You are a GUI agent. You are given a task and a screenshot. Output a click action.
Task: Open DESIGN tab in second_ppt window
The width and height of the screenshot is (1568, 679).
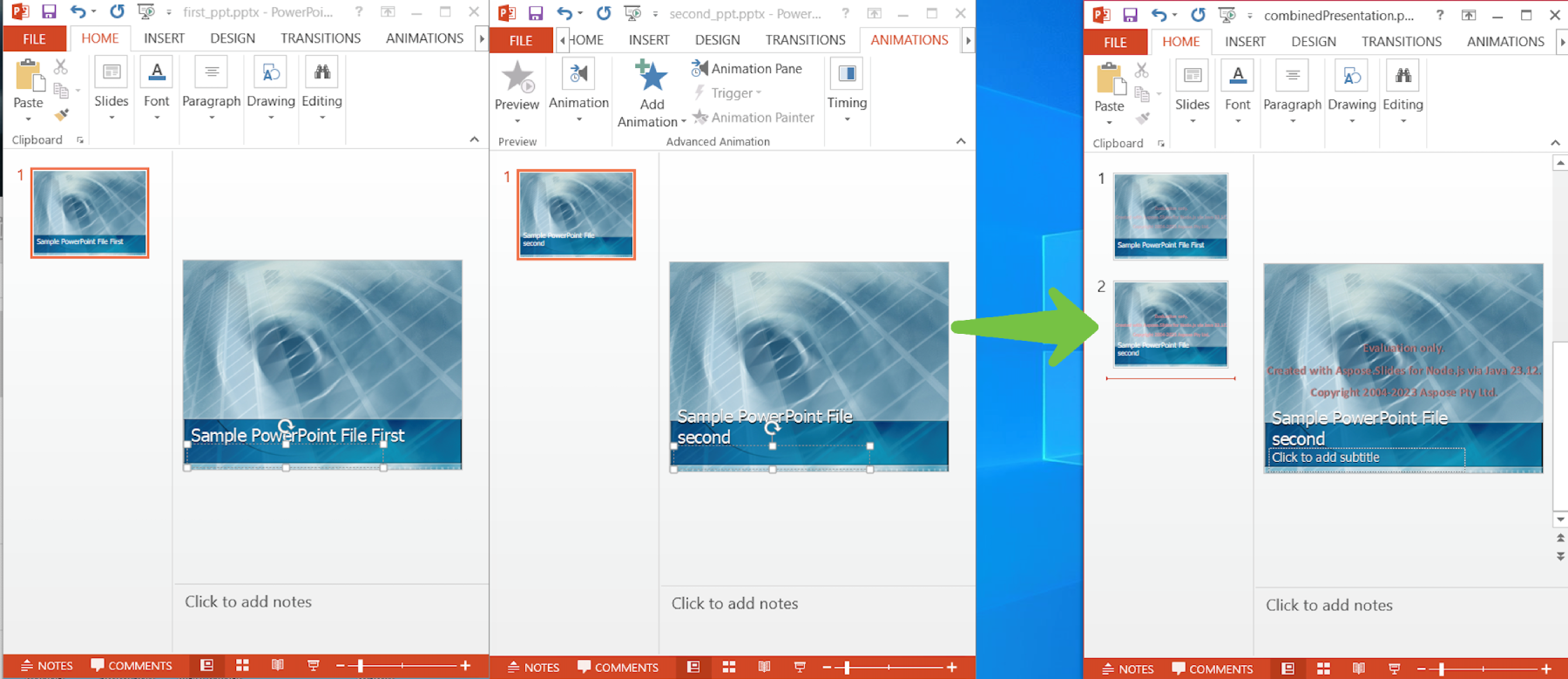pyautogui.click(x=717, y=40)
